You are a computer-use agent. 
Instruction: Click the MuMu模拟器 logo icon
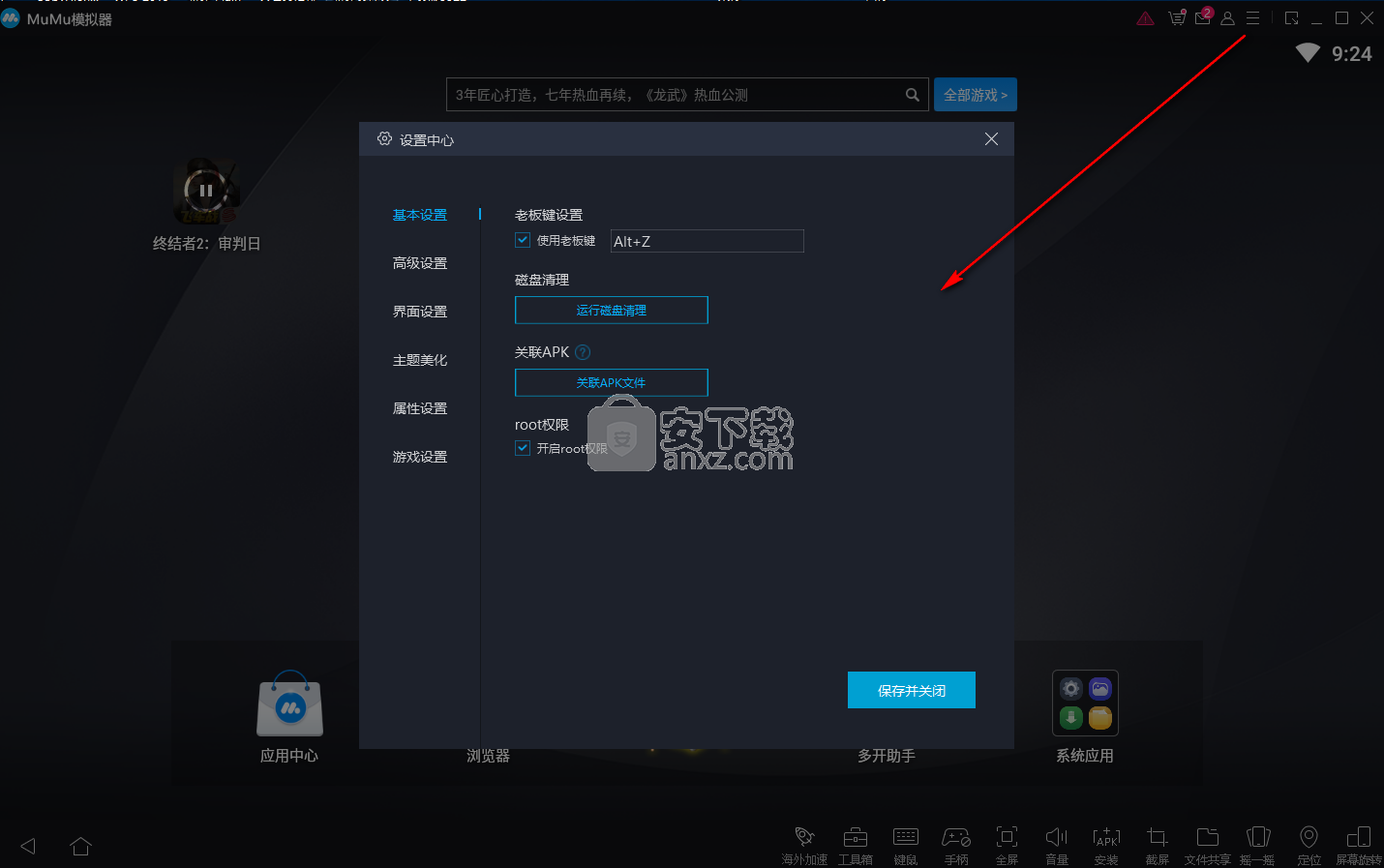tap(11, 18)
